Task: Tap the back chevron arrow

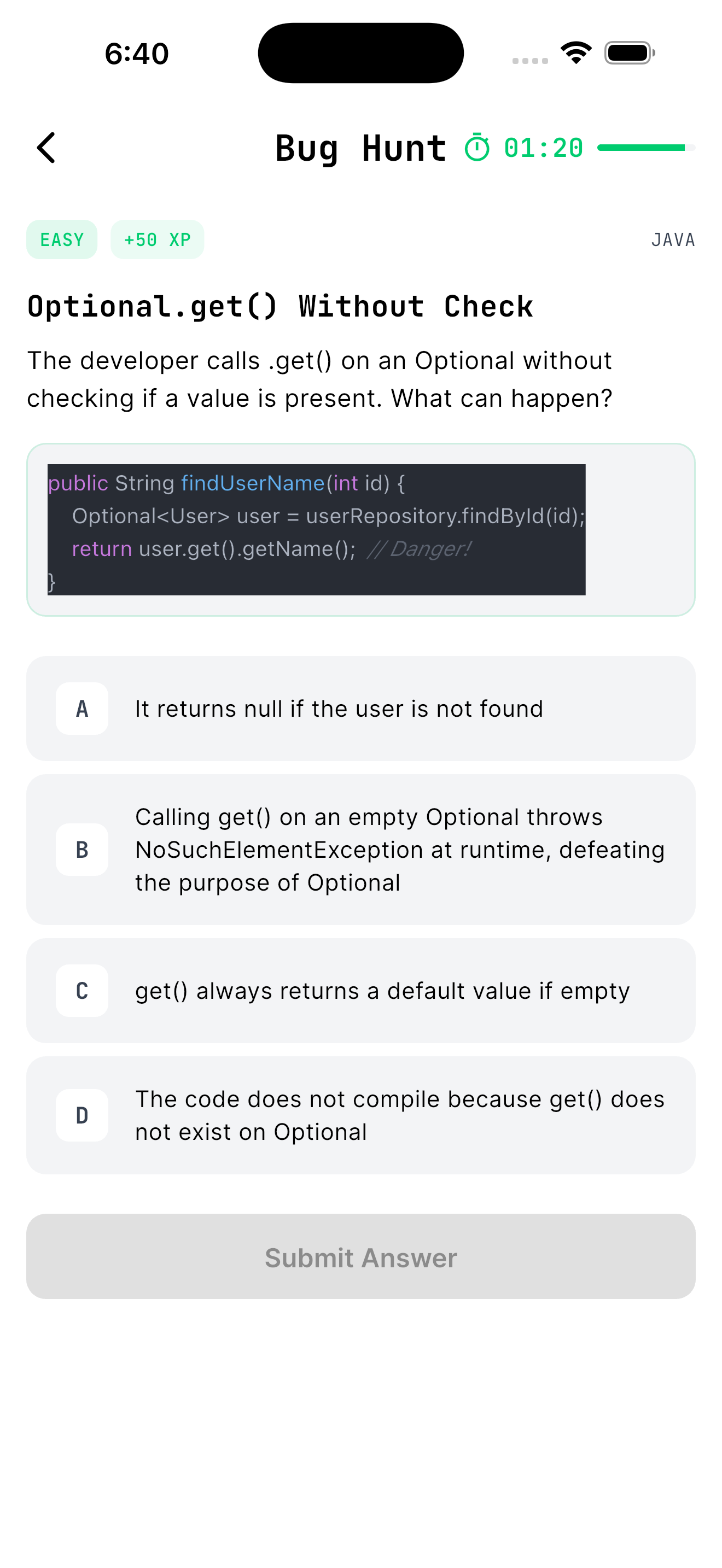Action: tap(46, 148)
